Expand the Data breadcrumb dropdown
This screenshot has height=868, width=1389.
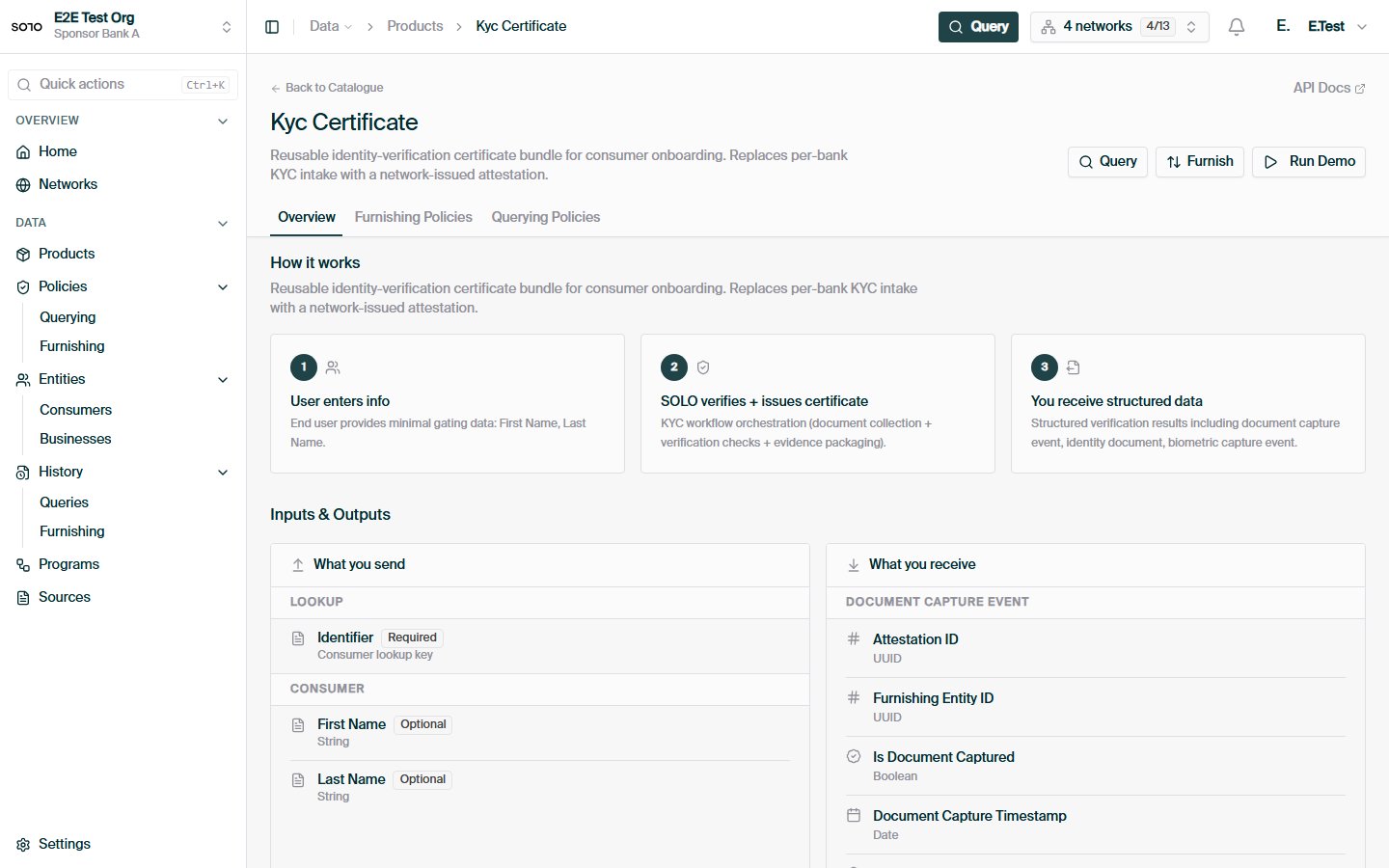(x=331, y=26)
